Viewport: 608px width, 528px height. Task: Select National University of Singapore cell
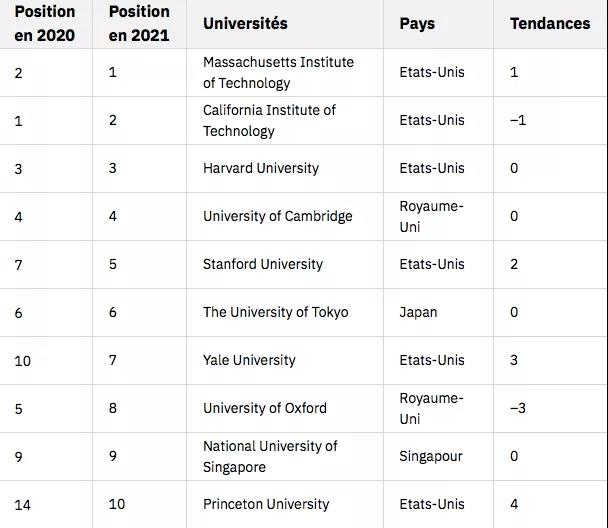point(270,456)
